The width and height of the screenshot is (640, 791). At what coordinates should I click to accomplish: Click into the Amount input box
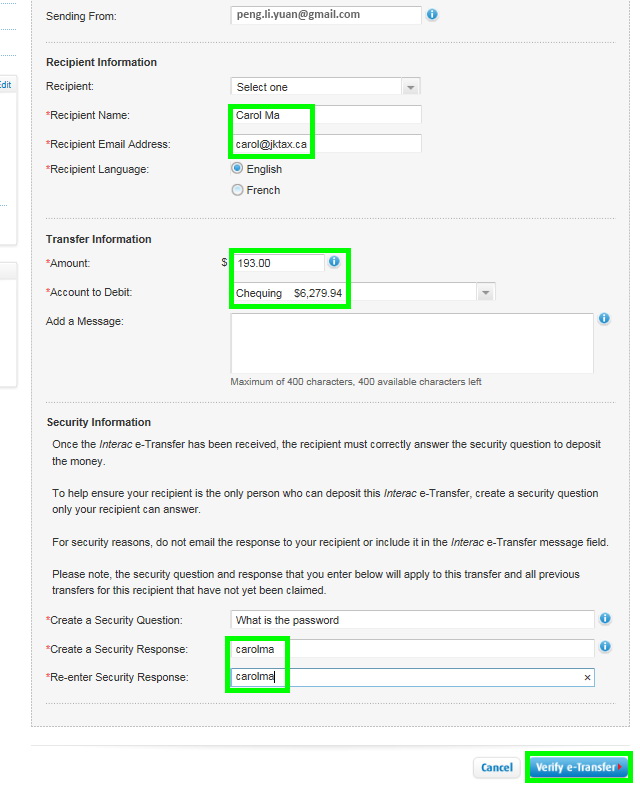coord(278,263)
